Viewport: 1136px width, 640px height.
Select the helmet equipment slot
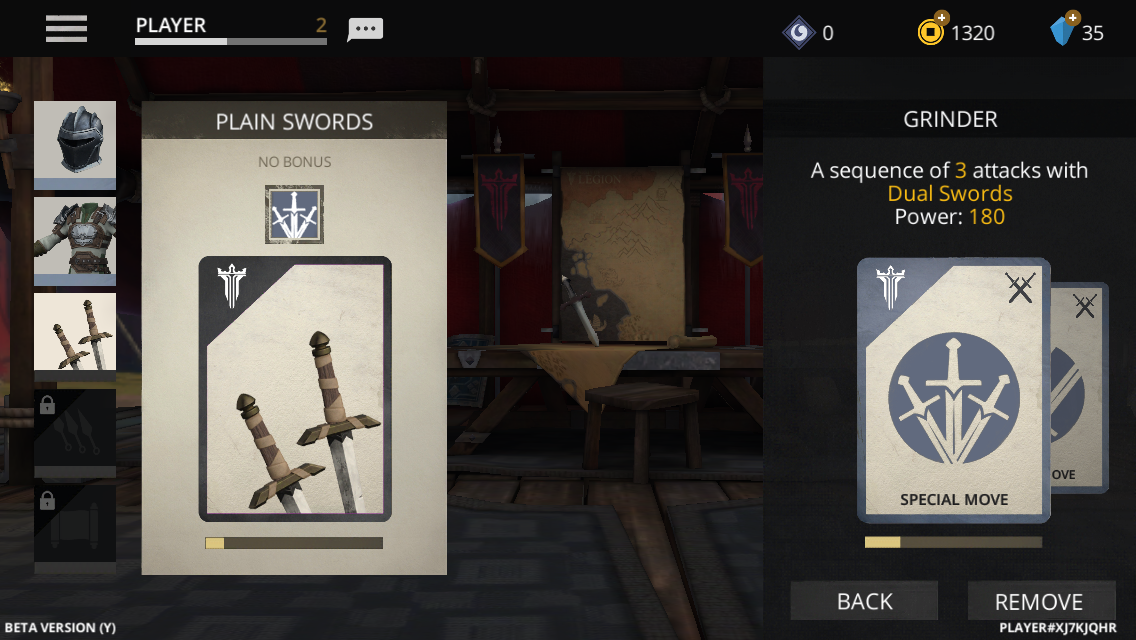(x=75, y=144)
